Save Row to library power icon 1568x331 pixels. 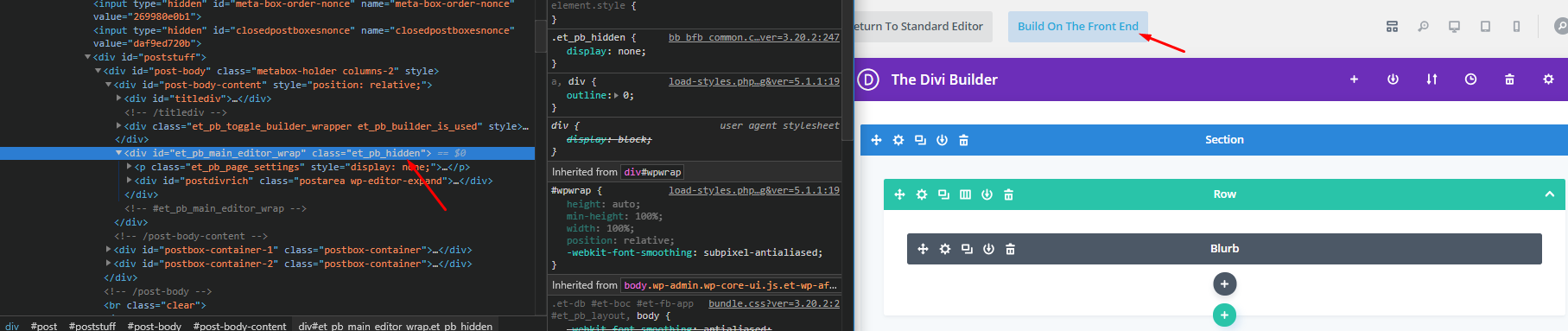tap(987, 194)
